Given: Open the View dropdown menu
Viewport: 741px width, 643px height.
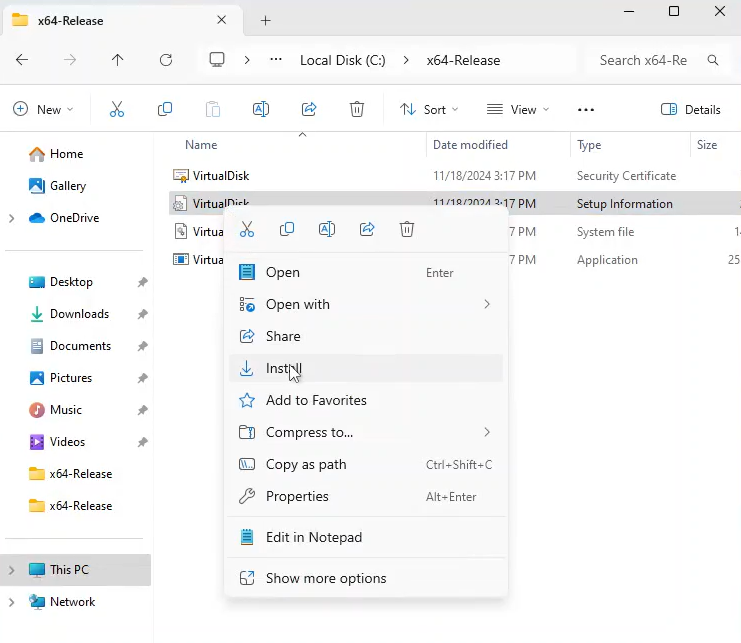Looking at the screenshot, I should coord(518,110).
